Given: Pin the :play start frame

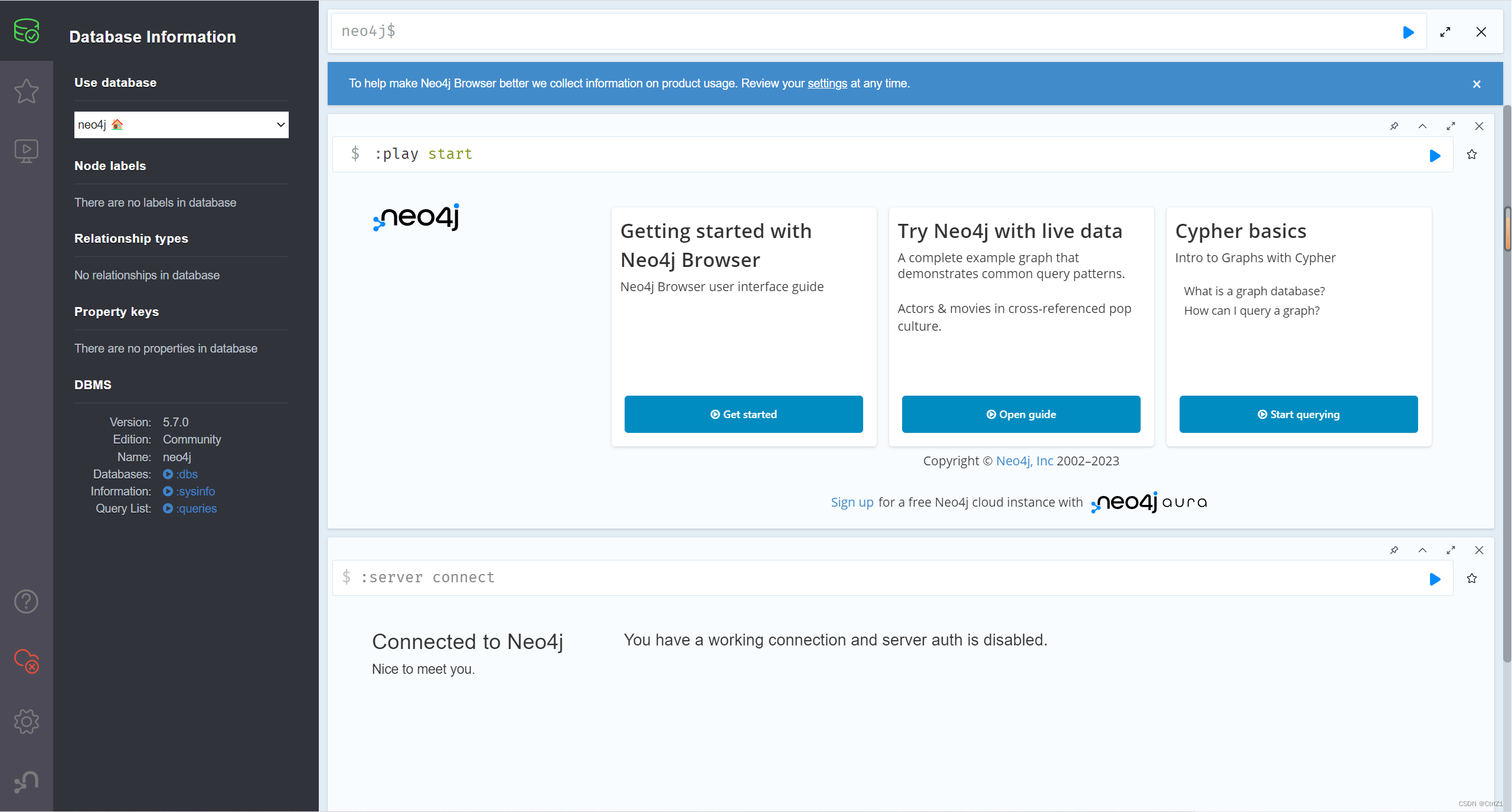Looking at the screenshot, I should 1394,126.
